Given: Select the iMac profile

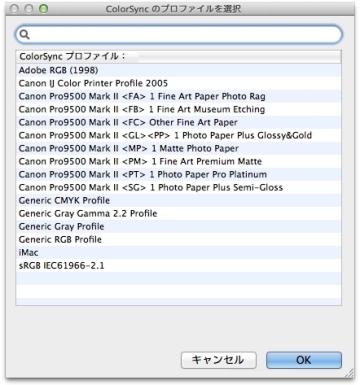Looking at the screenshot, I should coord(179,252).
